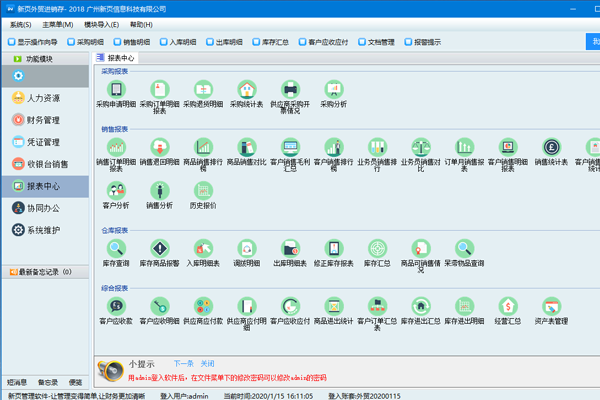Open the 供应商应付明细 icon
The width and height of the screenshot is (600, 400).
pos(247,307)
